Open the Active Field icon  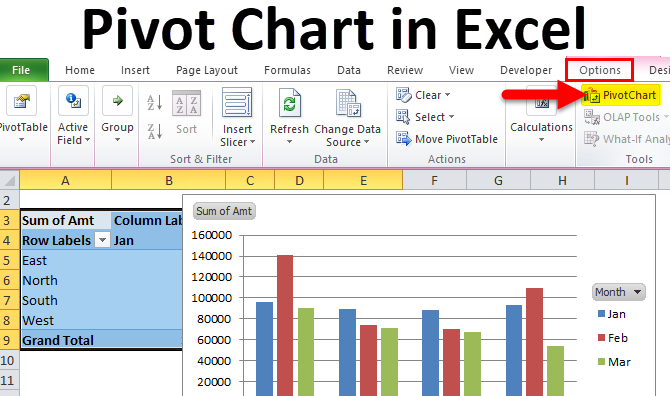73,101
